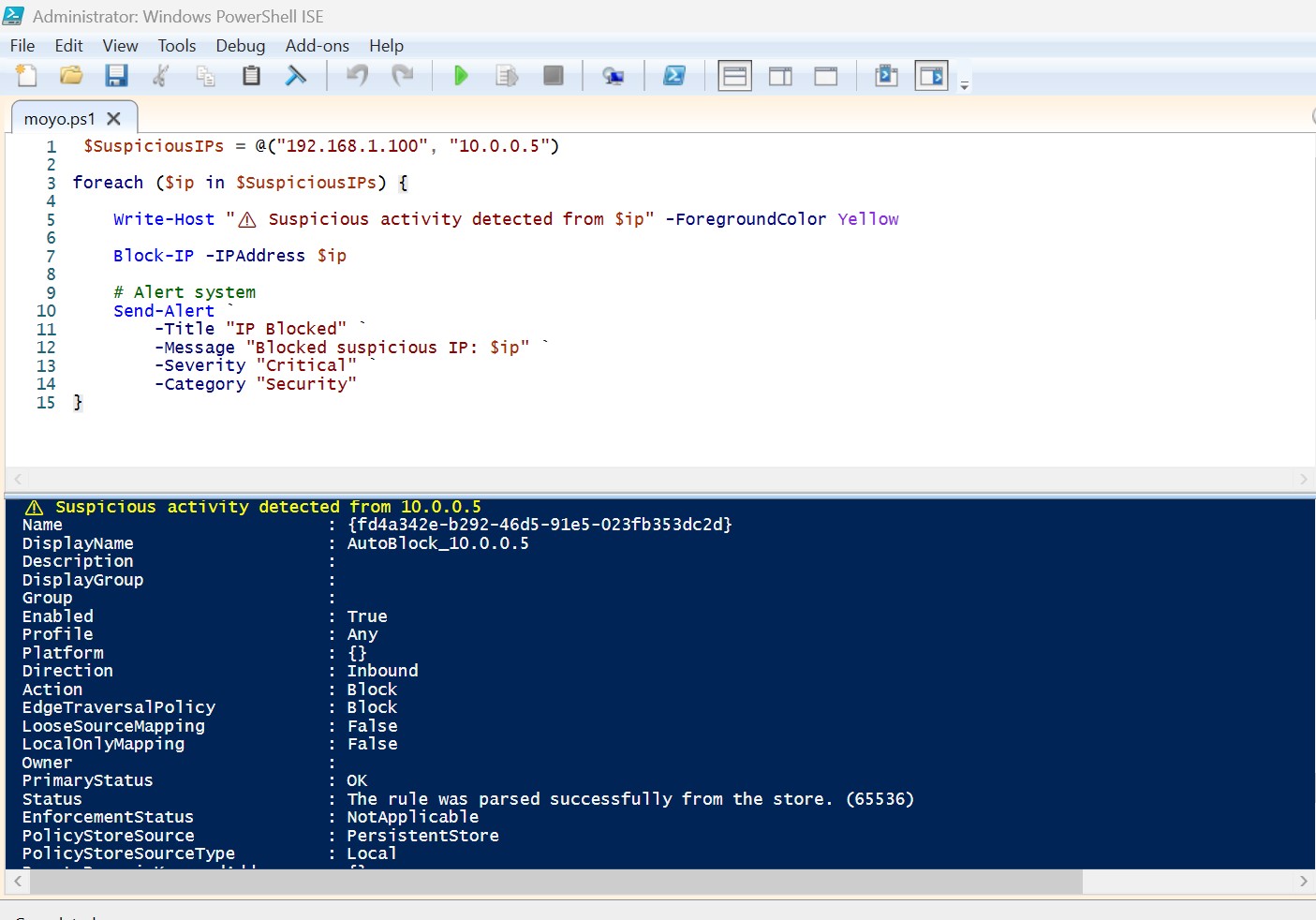Screen dimensions: 1316x920
Task: Click the Send-Alert command on line 10
Action: pyautogui.click(x=164, y=311)
